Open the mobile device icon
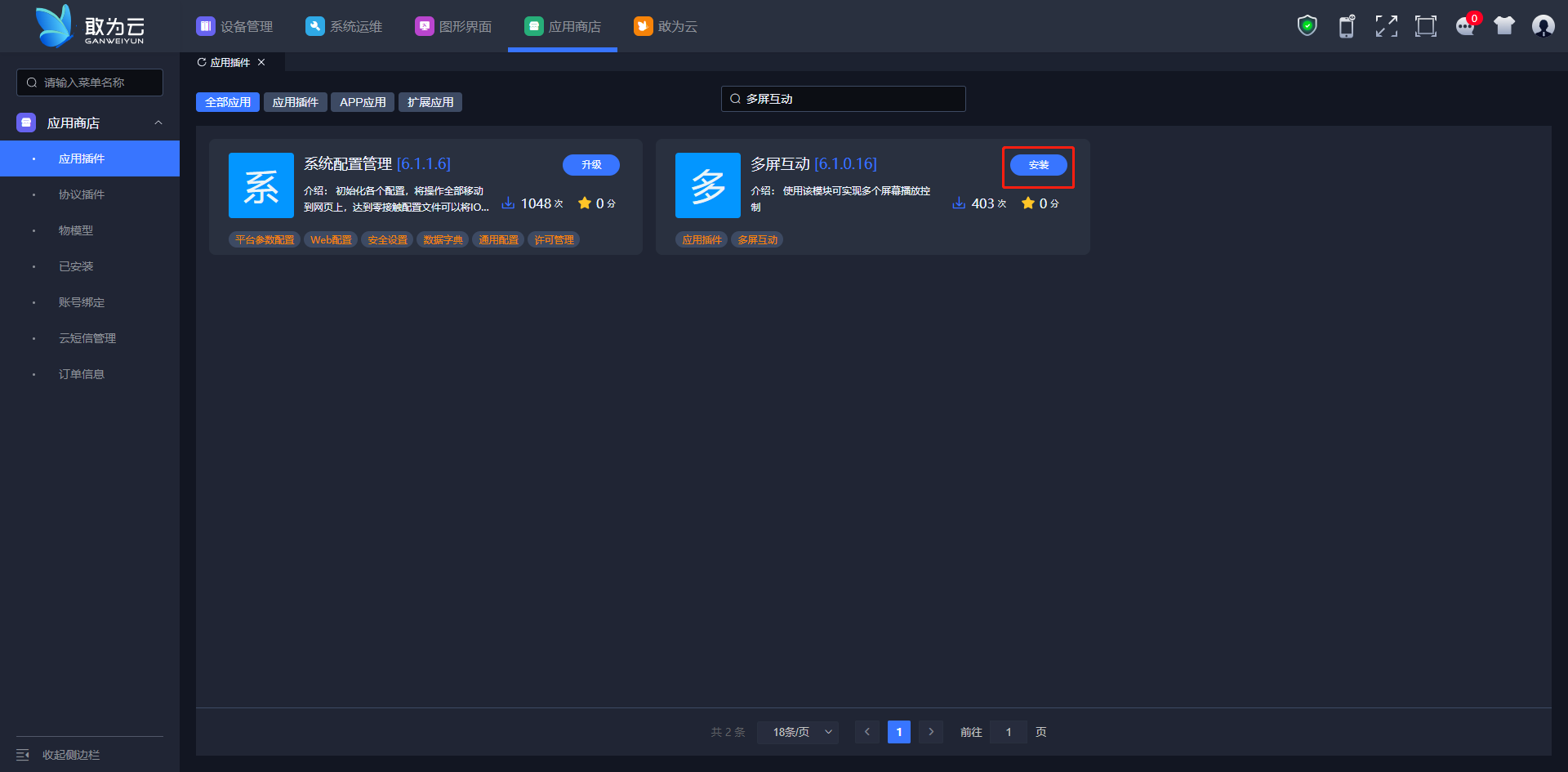Image resolution: width=1568 pixels, height=772 pixels. [x=1347, y=26]
